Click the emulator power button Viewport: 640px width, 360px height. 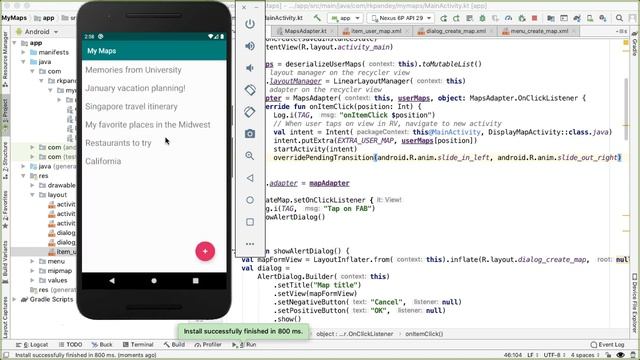(250, 24)
